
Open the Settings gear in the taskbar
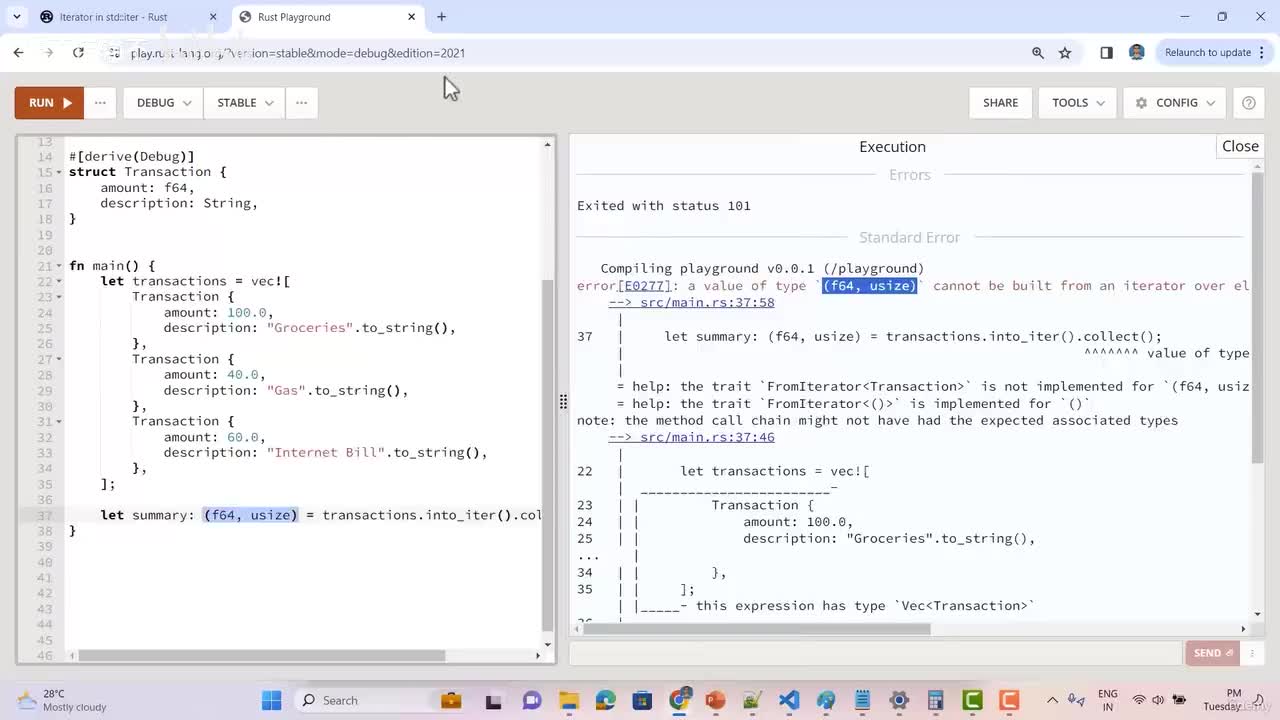coord(899,700)
